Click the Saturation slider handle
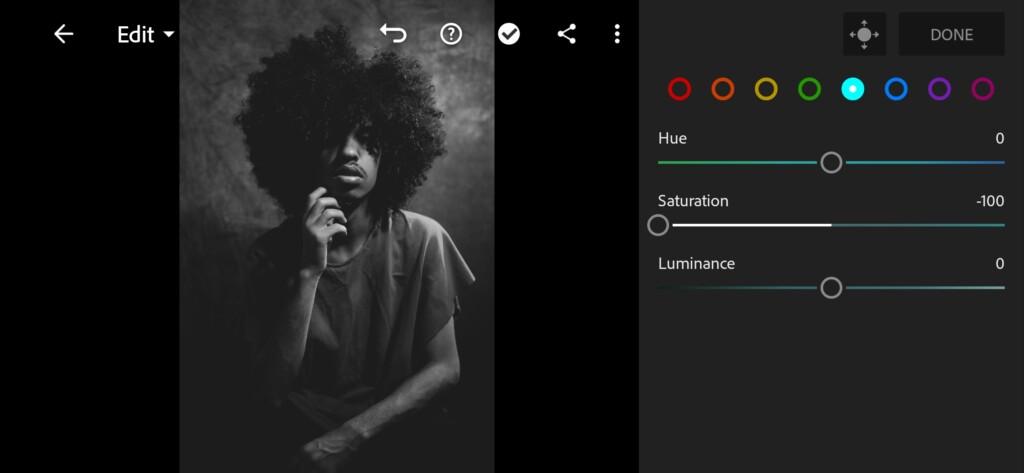 pos(658,225)
